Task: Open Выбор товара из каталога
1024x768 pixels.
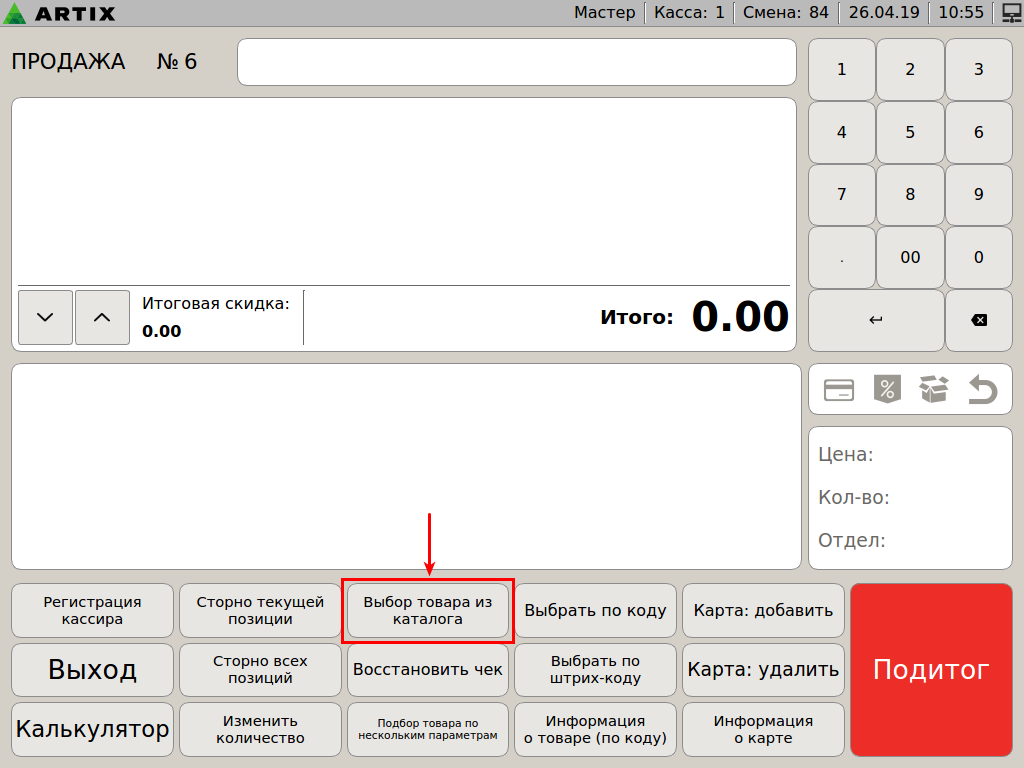Action: (x=428, y=610)
